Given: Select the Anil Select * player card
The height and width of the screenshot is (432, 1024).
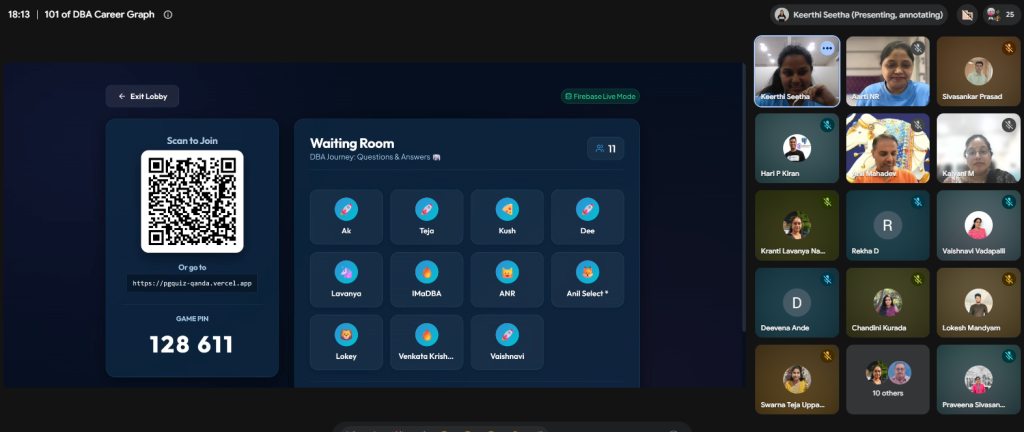Looking at the screenshot, I should click(x=587, y=279).
